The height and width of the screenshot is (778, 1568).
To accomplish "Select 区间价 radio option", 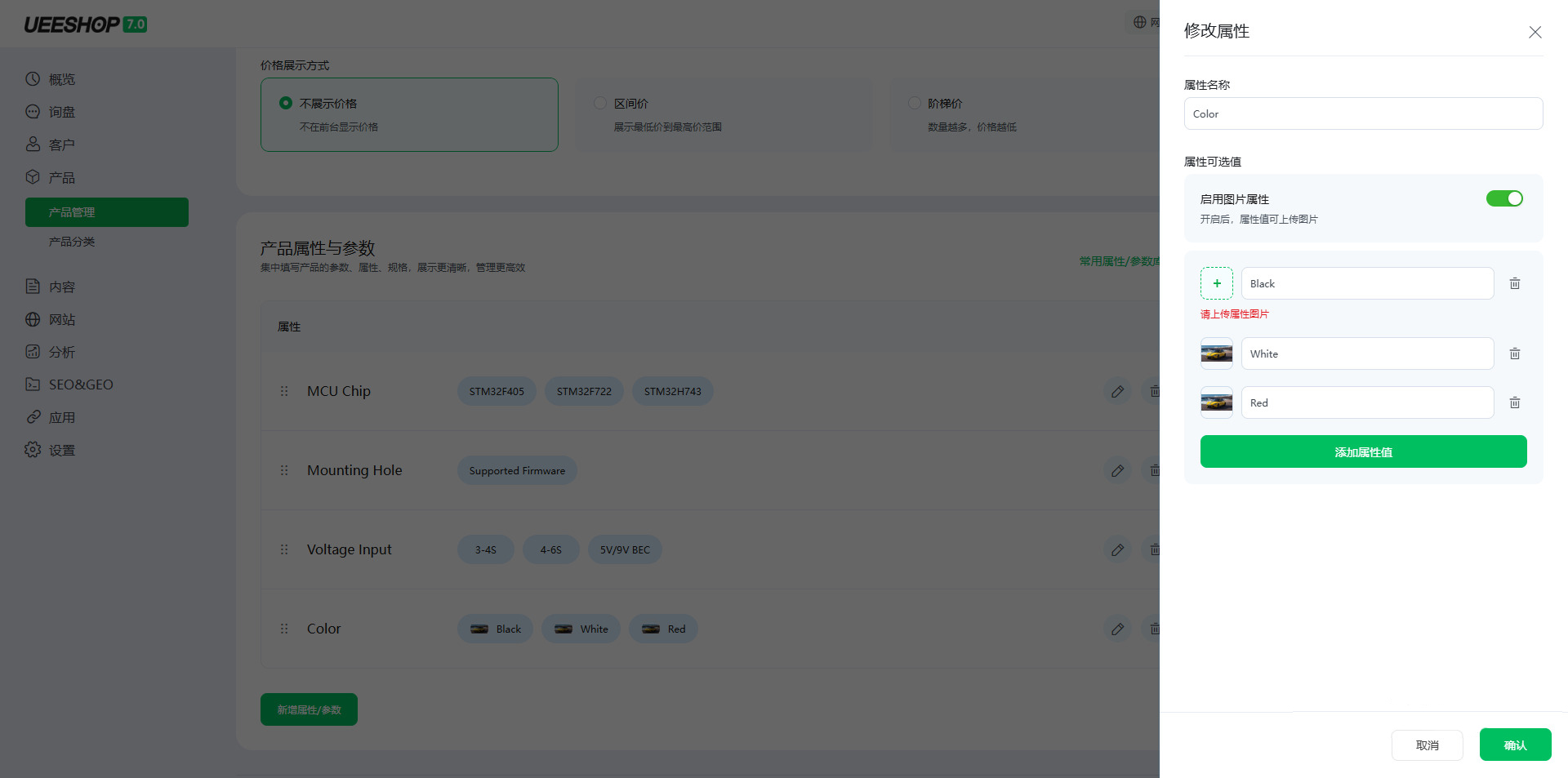I will 600,103.
